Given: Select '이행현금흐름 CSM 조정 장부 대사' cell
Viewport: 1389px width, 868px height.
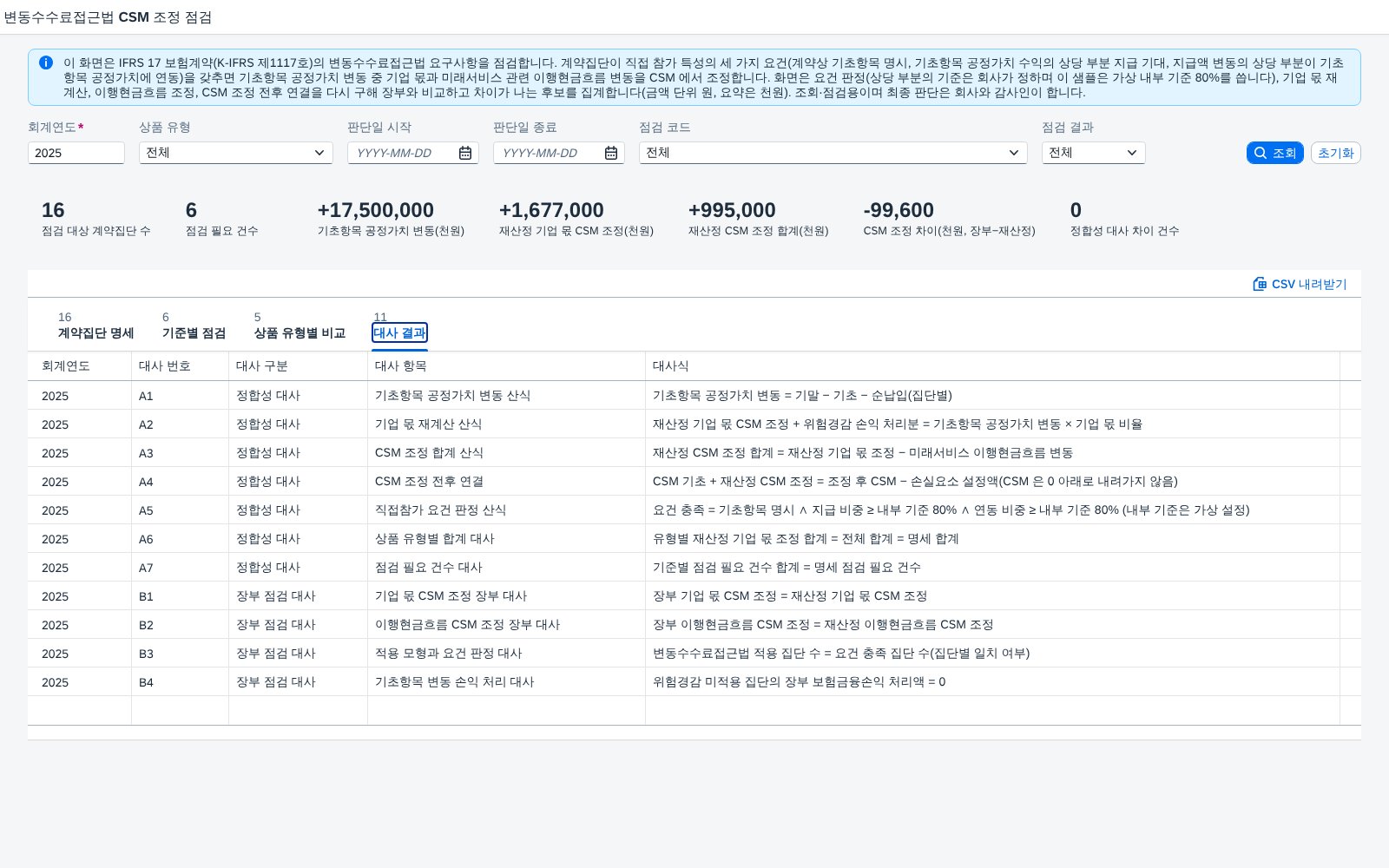Looking at the screenshot, I should click(x=507, y=625).
